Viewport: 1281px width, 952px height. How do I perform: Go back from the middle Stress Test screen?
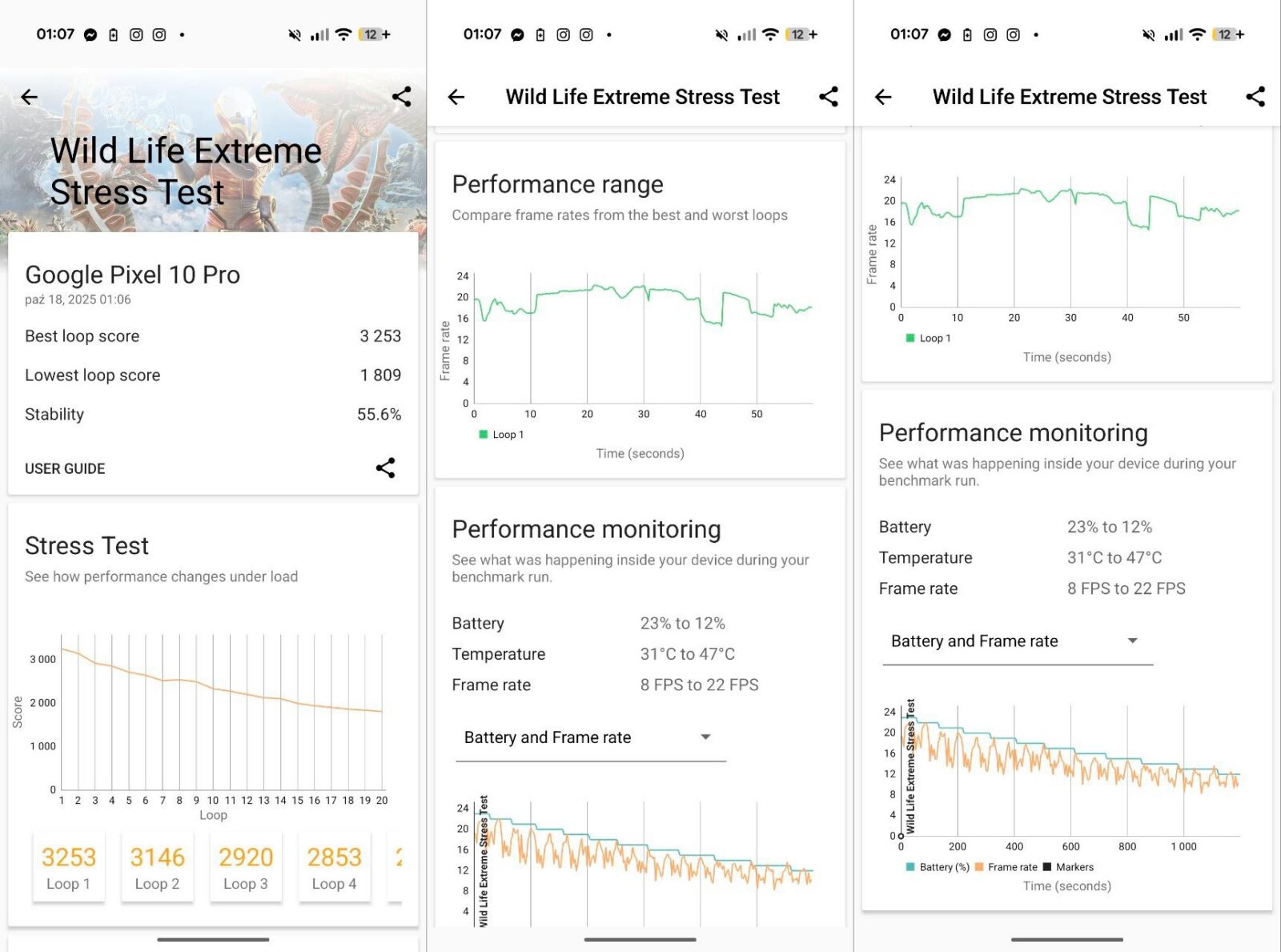click(x=456, y=97)
